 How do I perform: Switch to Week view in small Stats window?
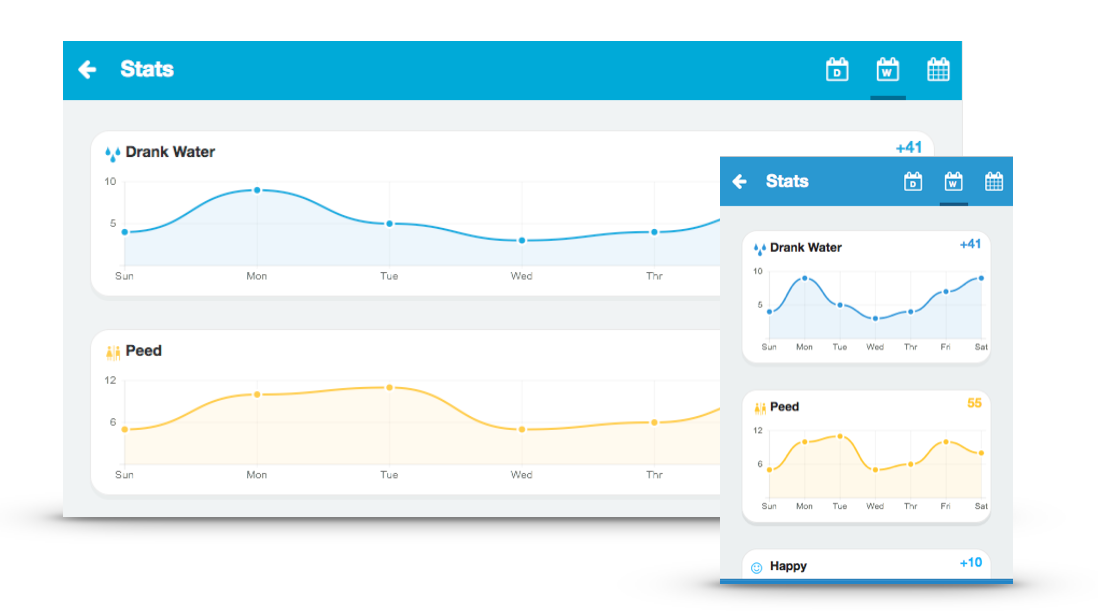click(953, 182)
